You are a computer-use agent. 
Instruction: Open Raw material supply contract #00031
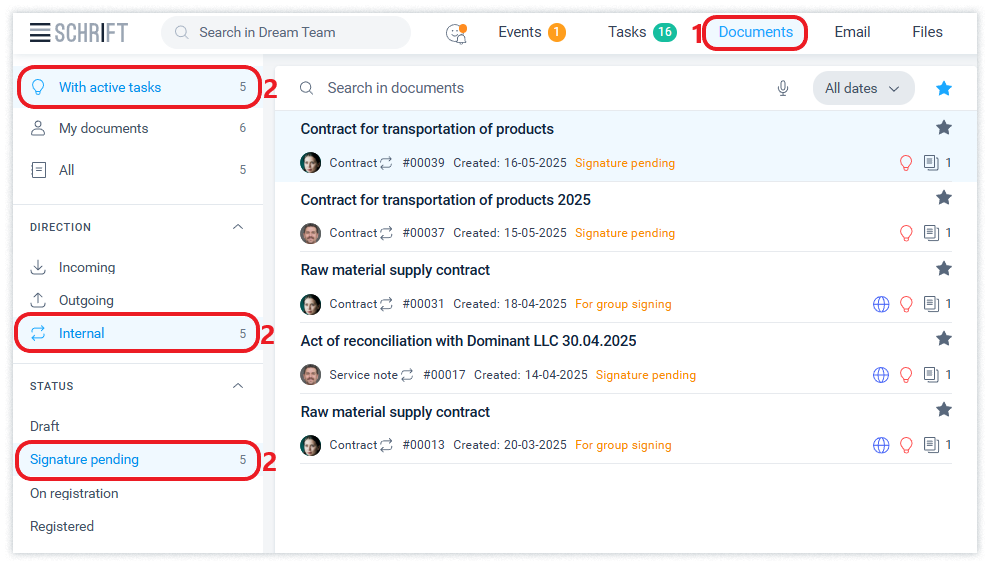pyautogui.click(x=395, y=270)
